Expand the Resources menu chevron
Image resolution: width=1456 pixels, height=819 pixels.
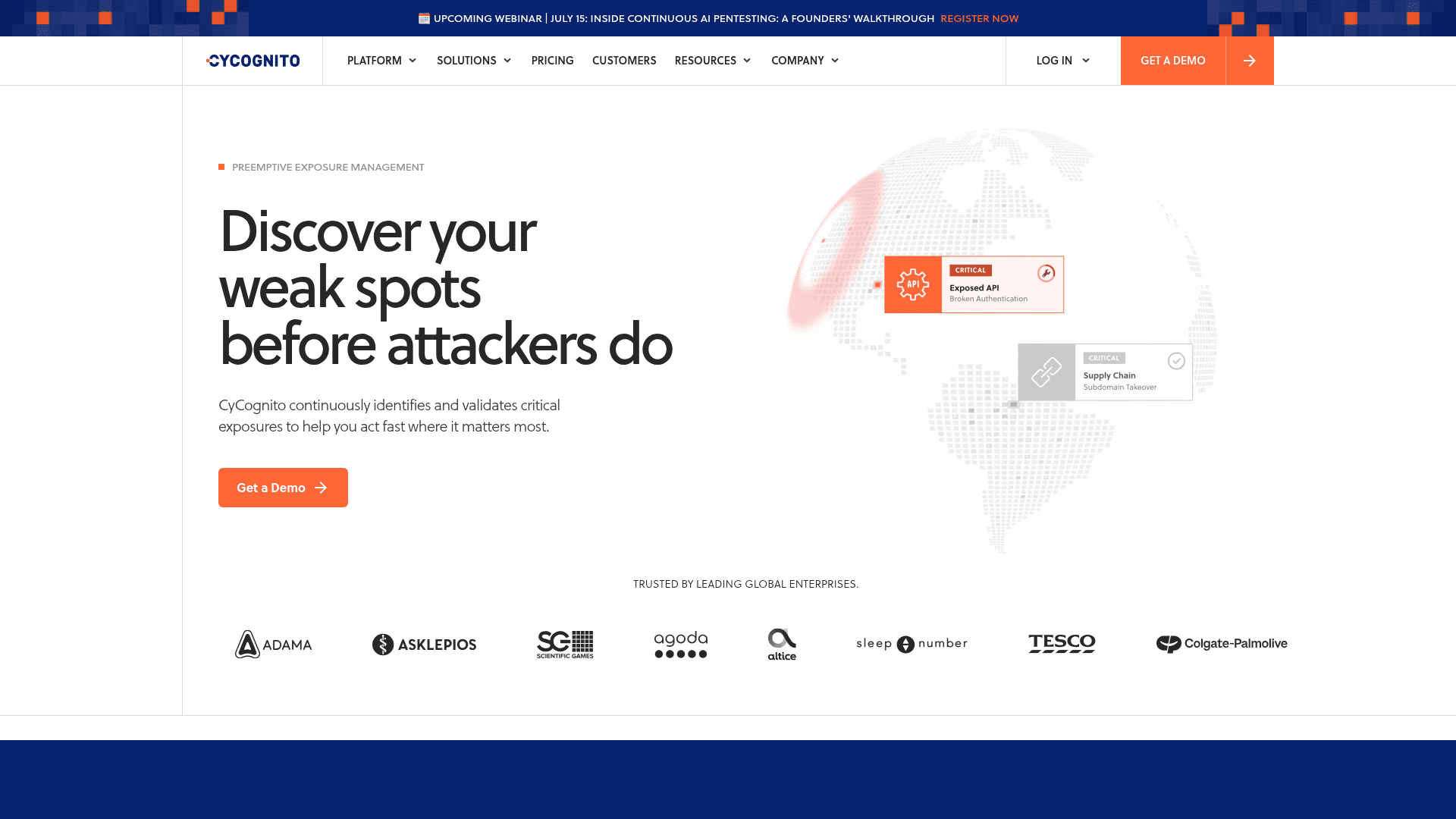click(747, 61)
